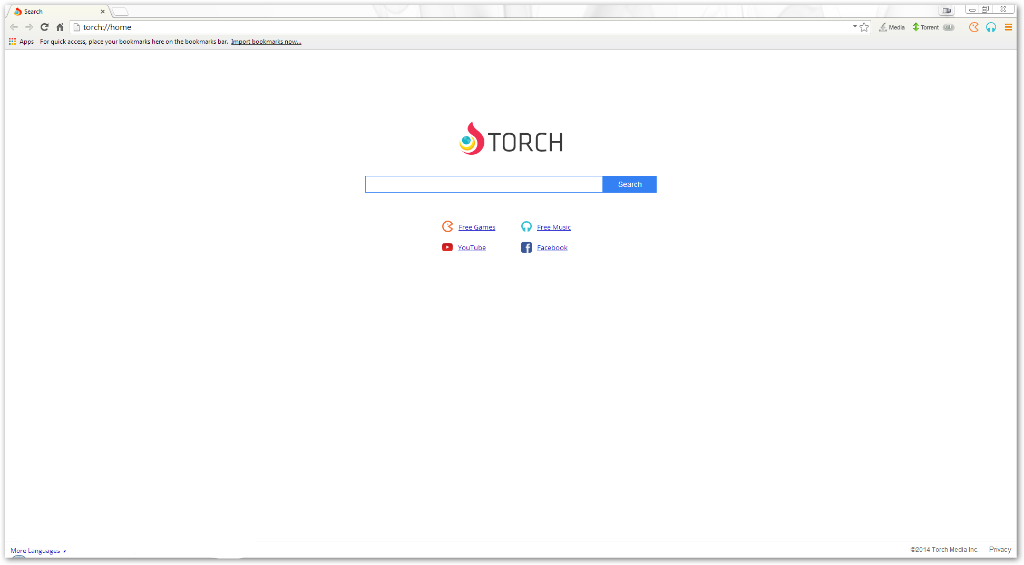Go forward with the forward arrow
This screenshot has height=565, width=1024.
29,27
